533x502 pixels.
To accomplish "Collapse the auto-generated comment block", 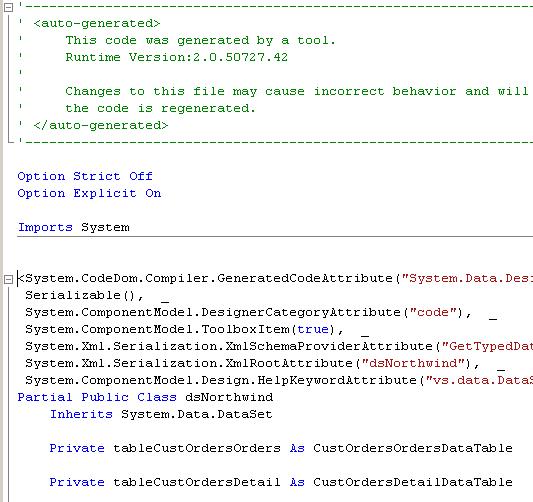I will [8, 7].
